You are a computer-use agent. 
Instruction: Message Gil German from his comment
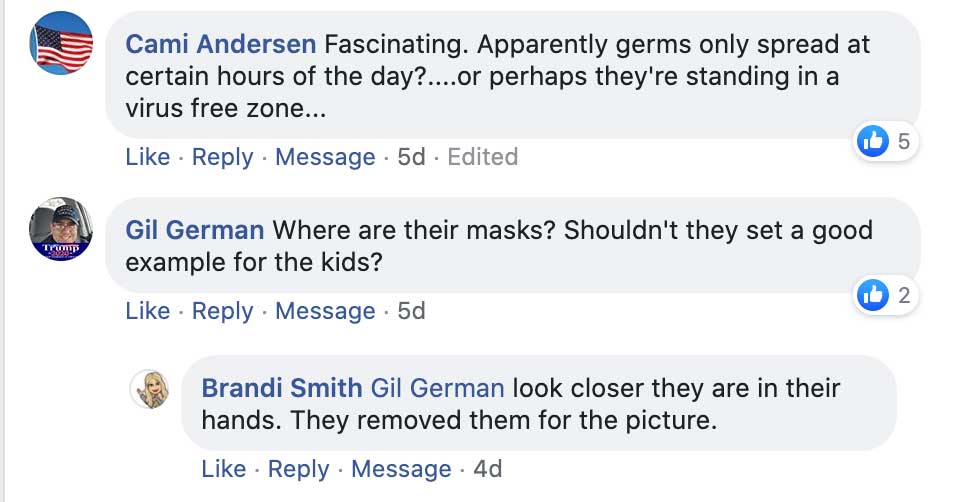pyautogui.click(x=325, y=311)
